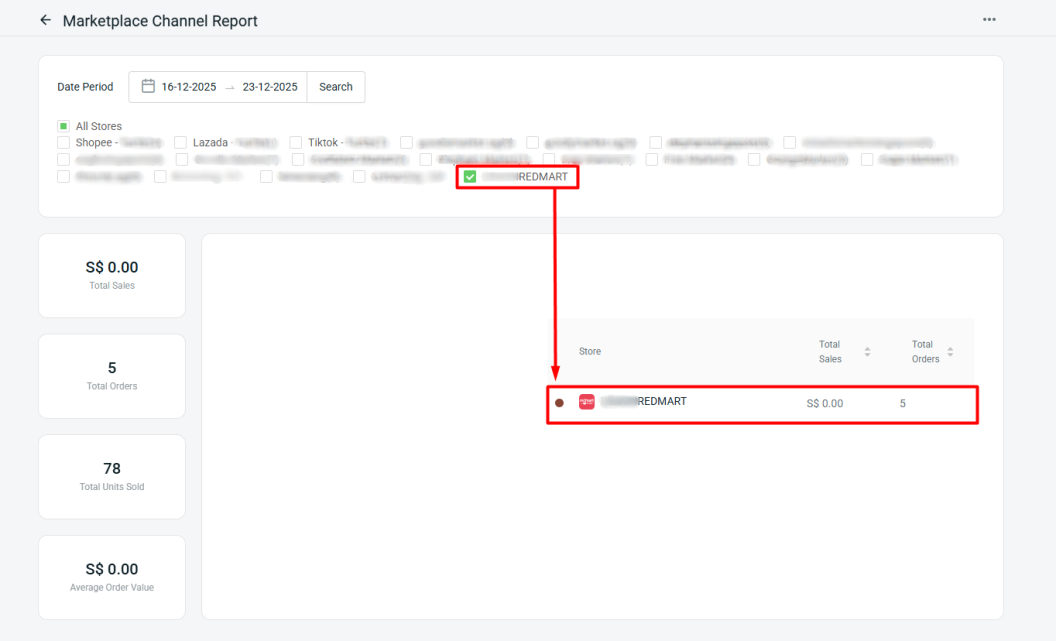Click the calendar icon in Date Period
Screen dimensions: 1056x641
pos(148,87)
